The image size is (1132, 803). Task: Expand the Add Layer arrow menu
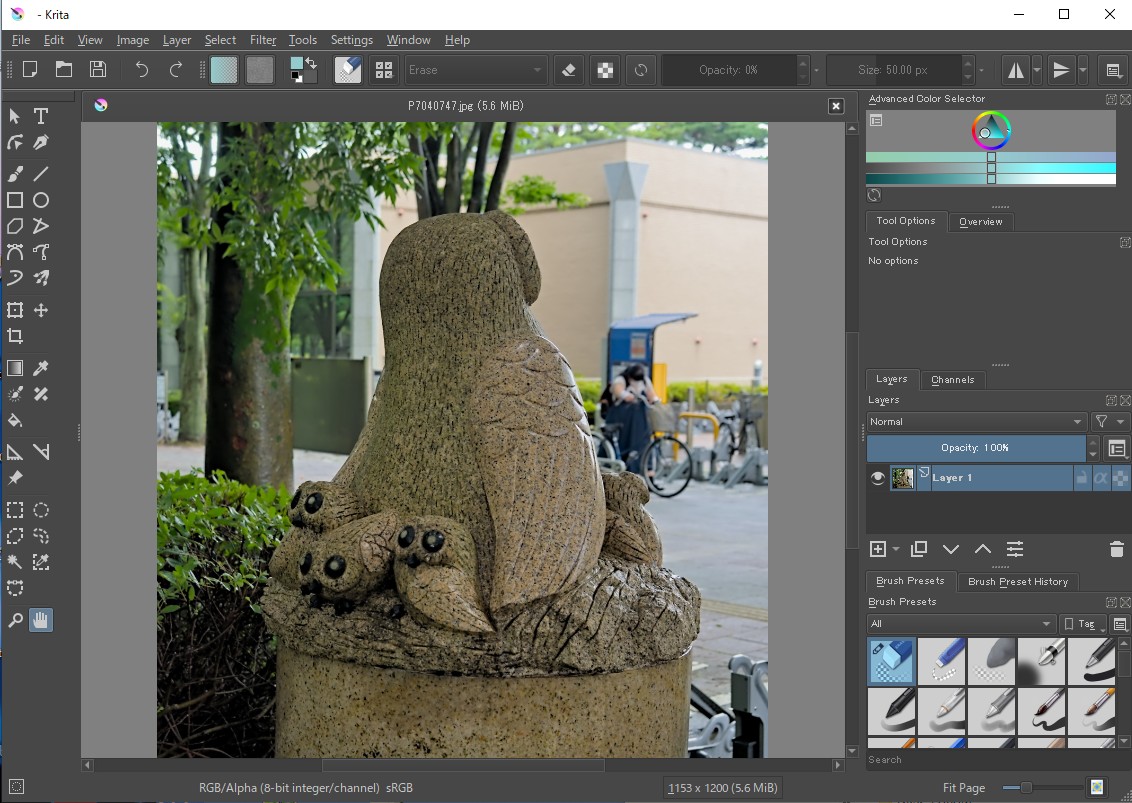click(x=896, y=550)
